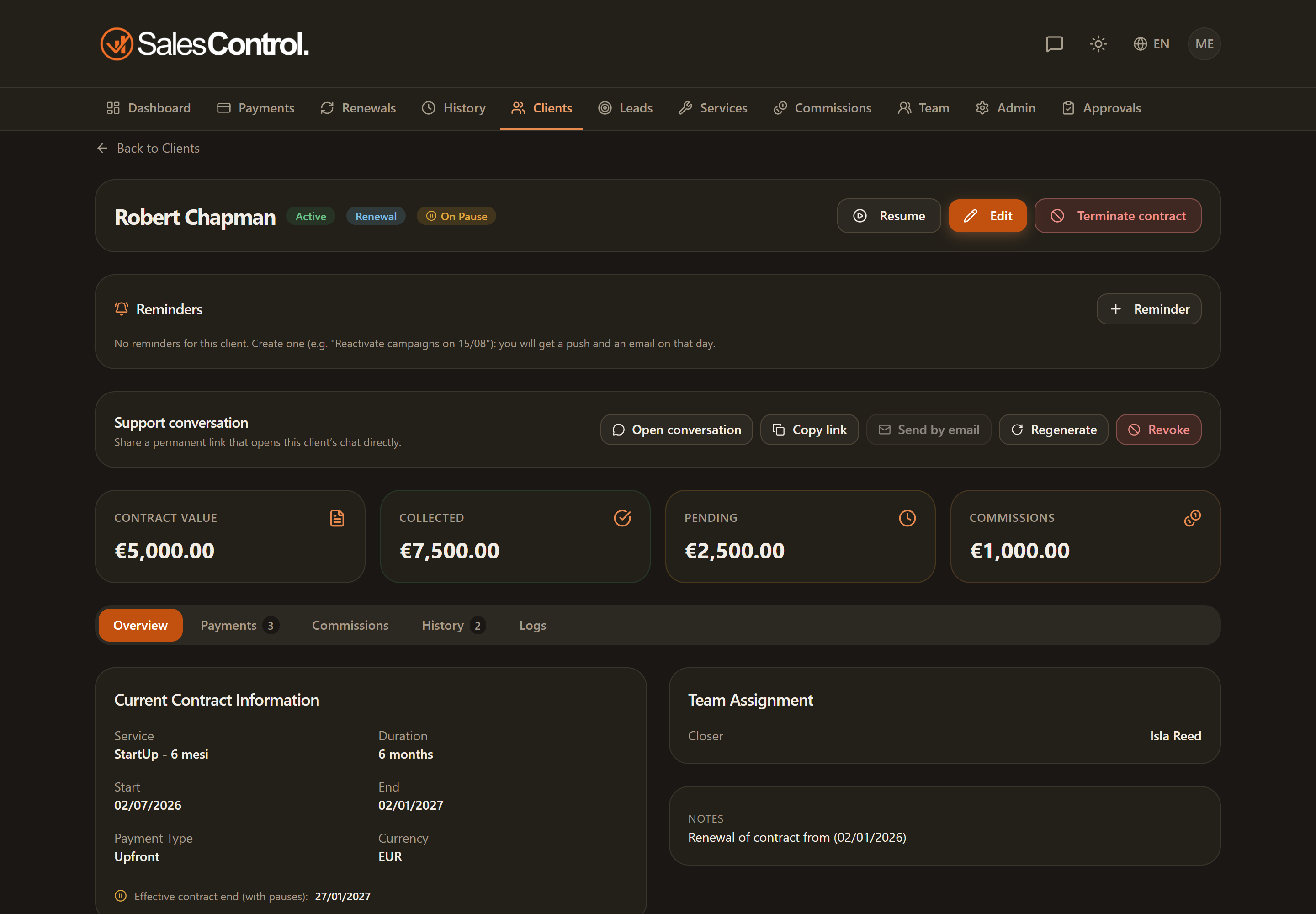Click the Isla Reed closer name
This screenshot has width=1316, height=914.
1175,736
